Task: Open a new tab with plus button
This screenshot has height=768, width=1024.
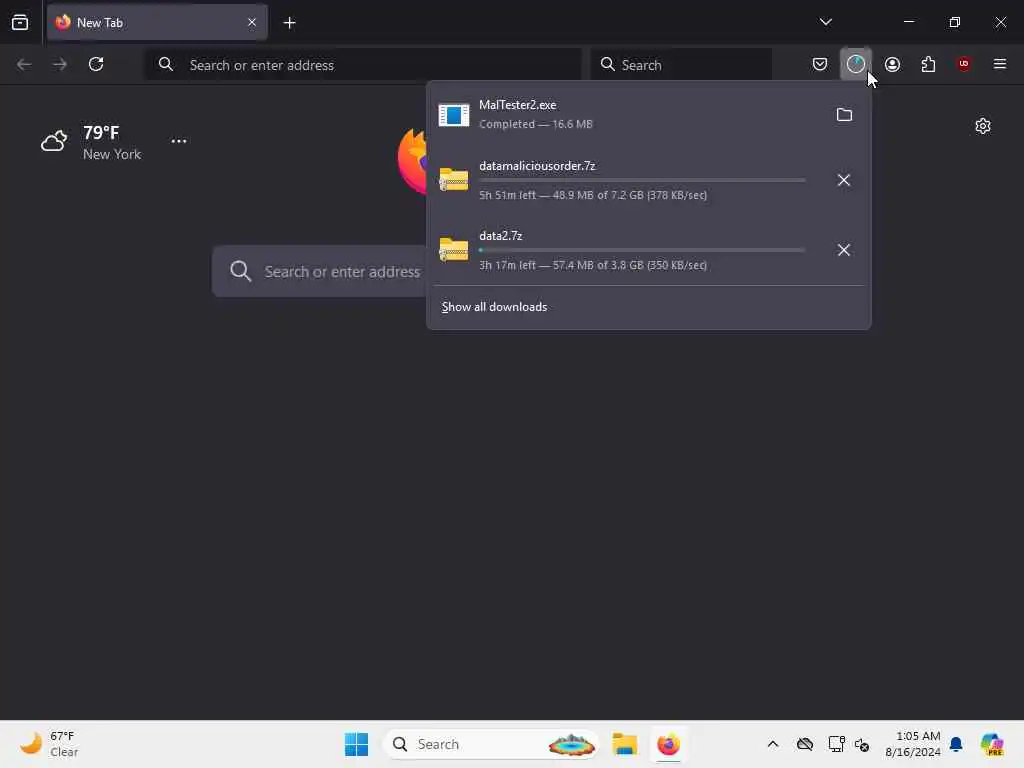Action: (x=289, y=23)
